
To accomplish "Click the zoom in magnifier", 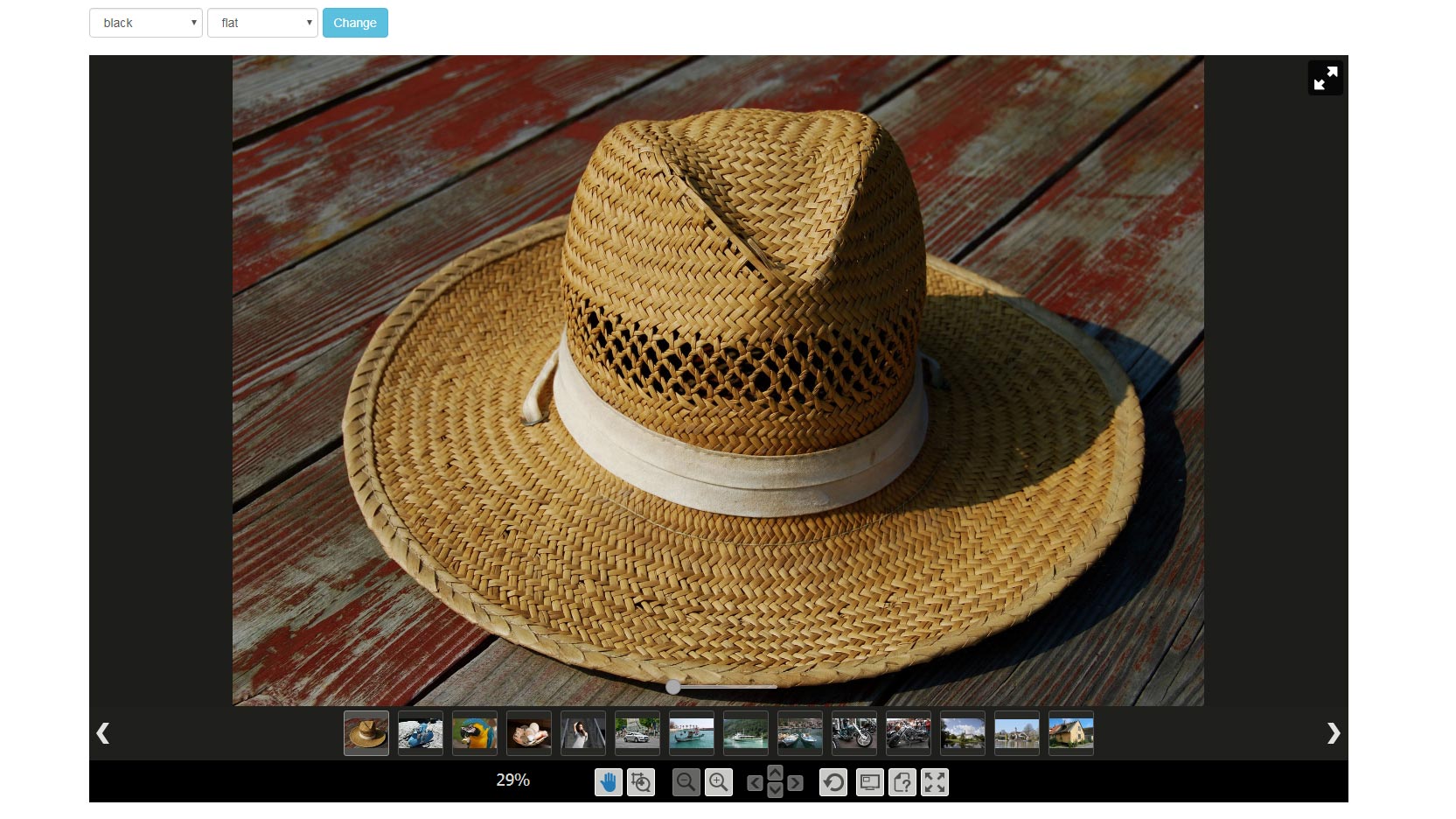I will pos(719,782).
